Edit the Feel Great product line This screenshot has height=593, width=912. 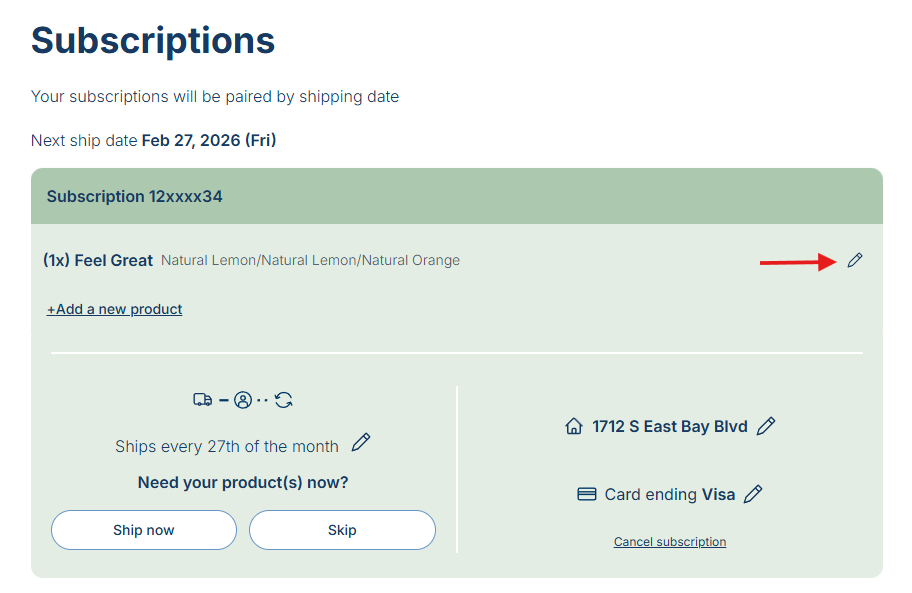[854, 261]
